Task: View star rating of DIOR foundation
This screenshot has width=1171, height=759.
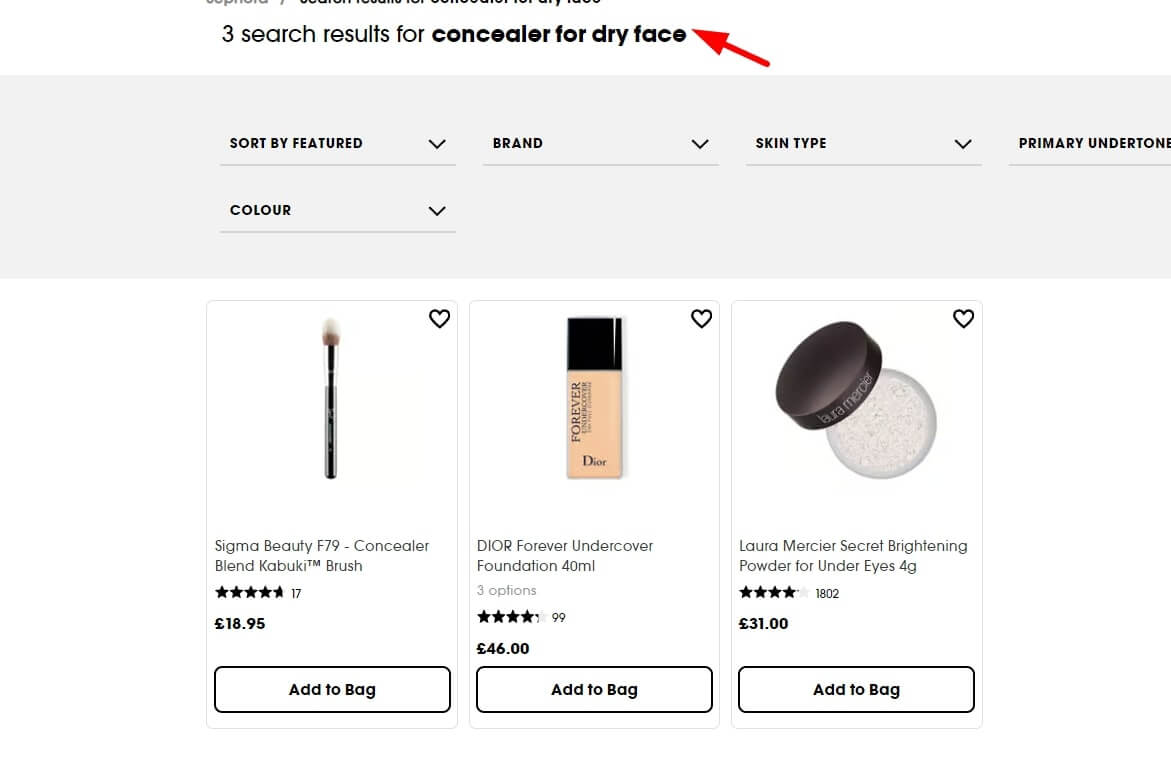Action: click(x=509, y=617)
